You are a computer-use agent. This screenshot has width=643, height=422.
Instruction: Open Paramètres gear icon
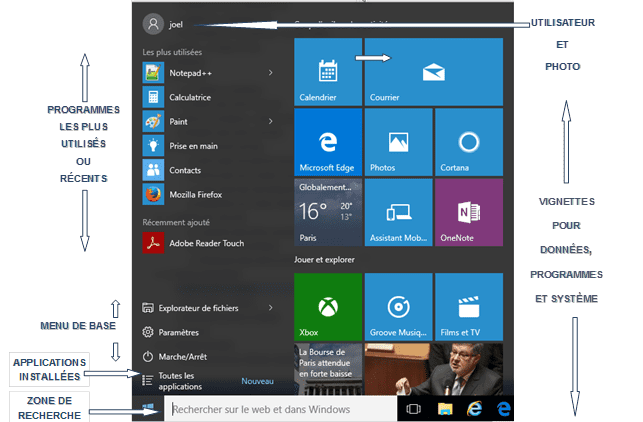click(x=148, y=332)
